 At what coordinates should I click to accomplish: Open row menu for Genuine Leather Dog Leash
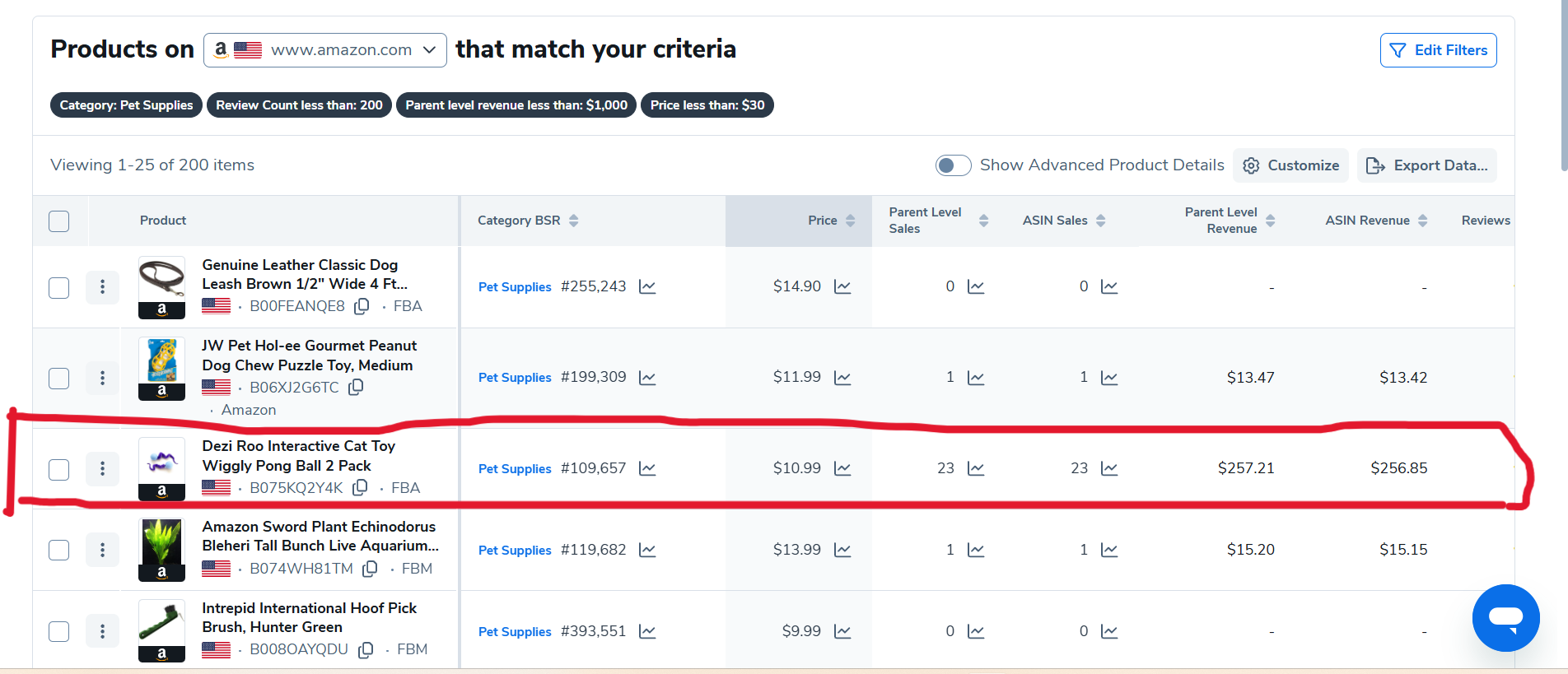pyautogui.click(x=102, y=286)
